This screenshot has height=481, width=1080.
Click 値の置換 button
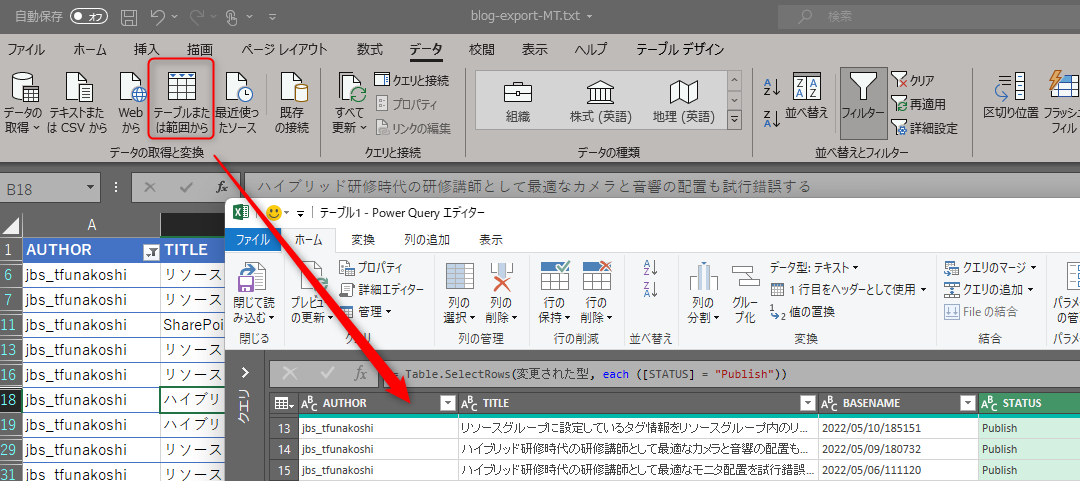[802, 311]
